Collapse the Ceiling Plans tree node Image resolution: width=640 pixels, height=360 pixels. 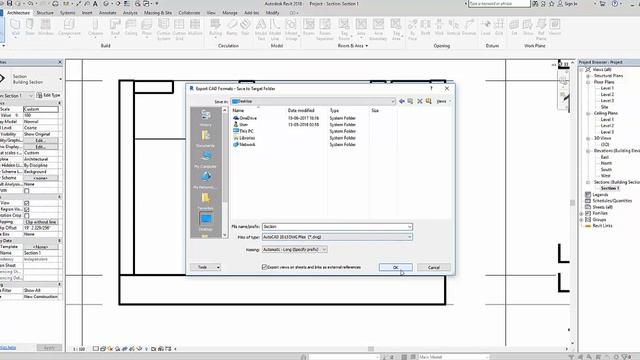588,113
